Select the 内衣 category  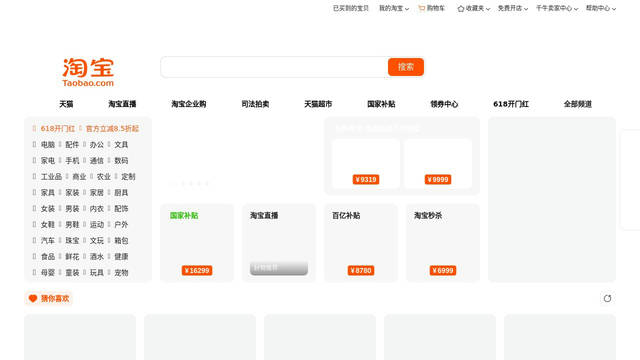97,209
